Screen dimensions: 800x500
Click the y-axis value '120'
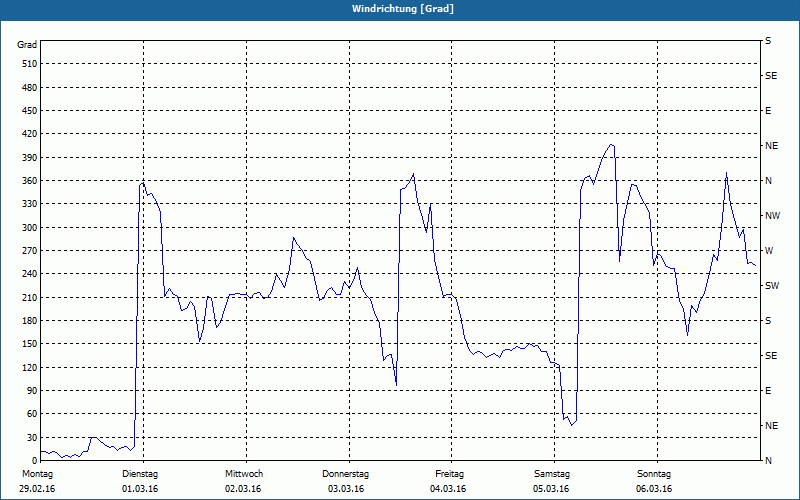pos(30,367)
